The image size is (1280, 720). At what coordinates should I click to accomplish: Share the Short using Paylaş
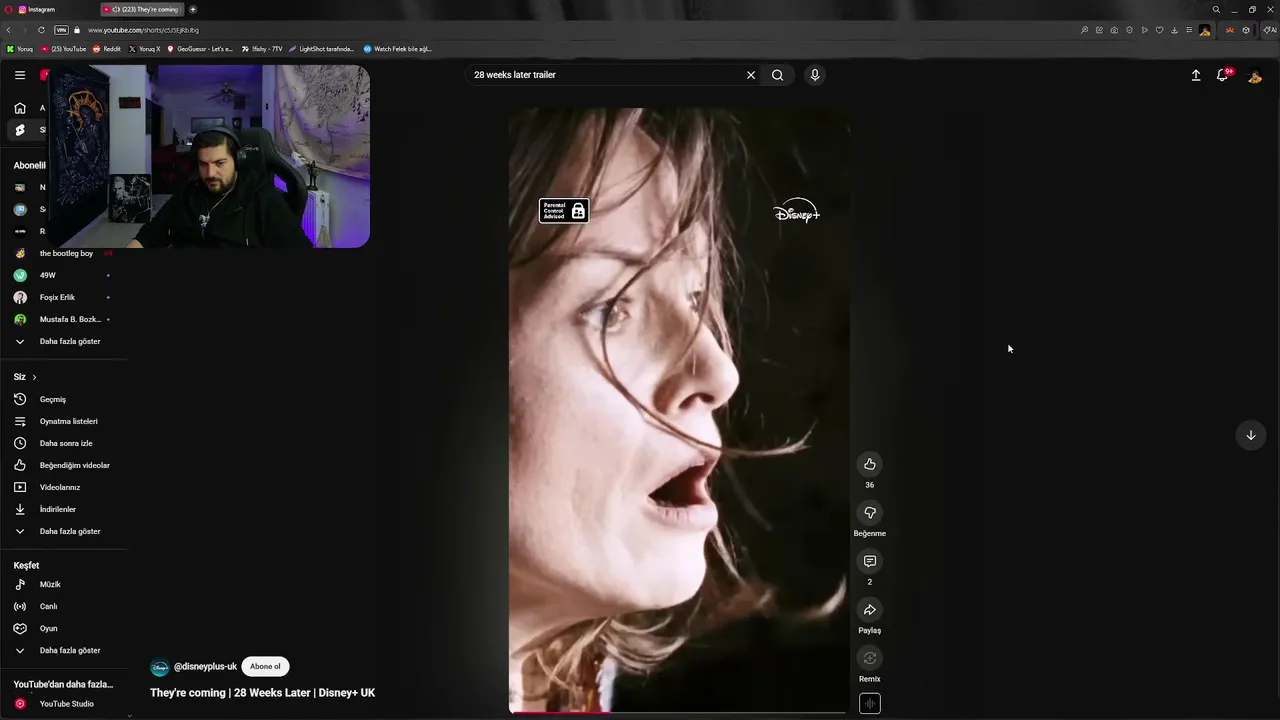tap(870, 610)
